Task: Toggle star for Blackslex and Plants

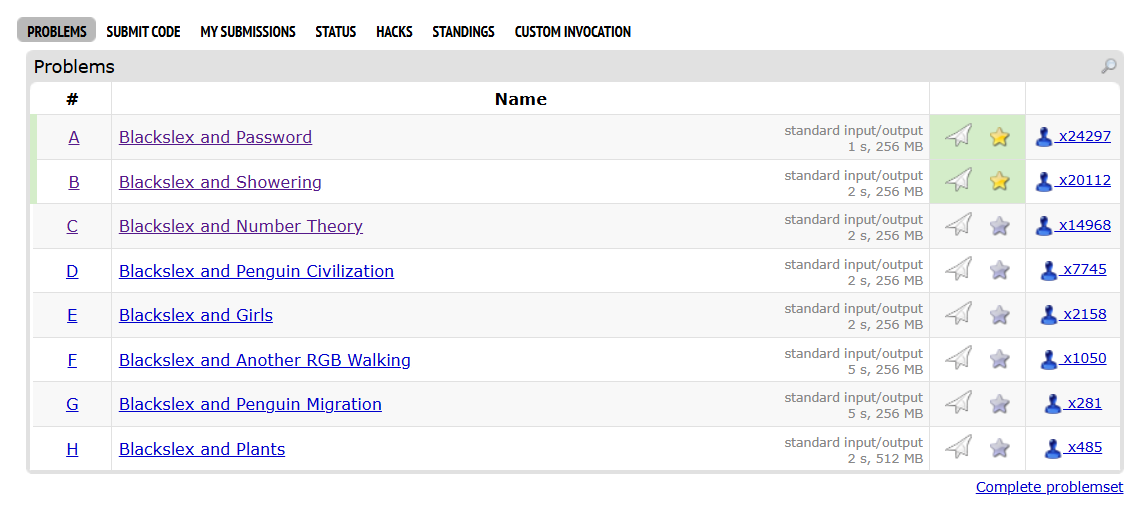Action: (x=1000, y=449)
